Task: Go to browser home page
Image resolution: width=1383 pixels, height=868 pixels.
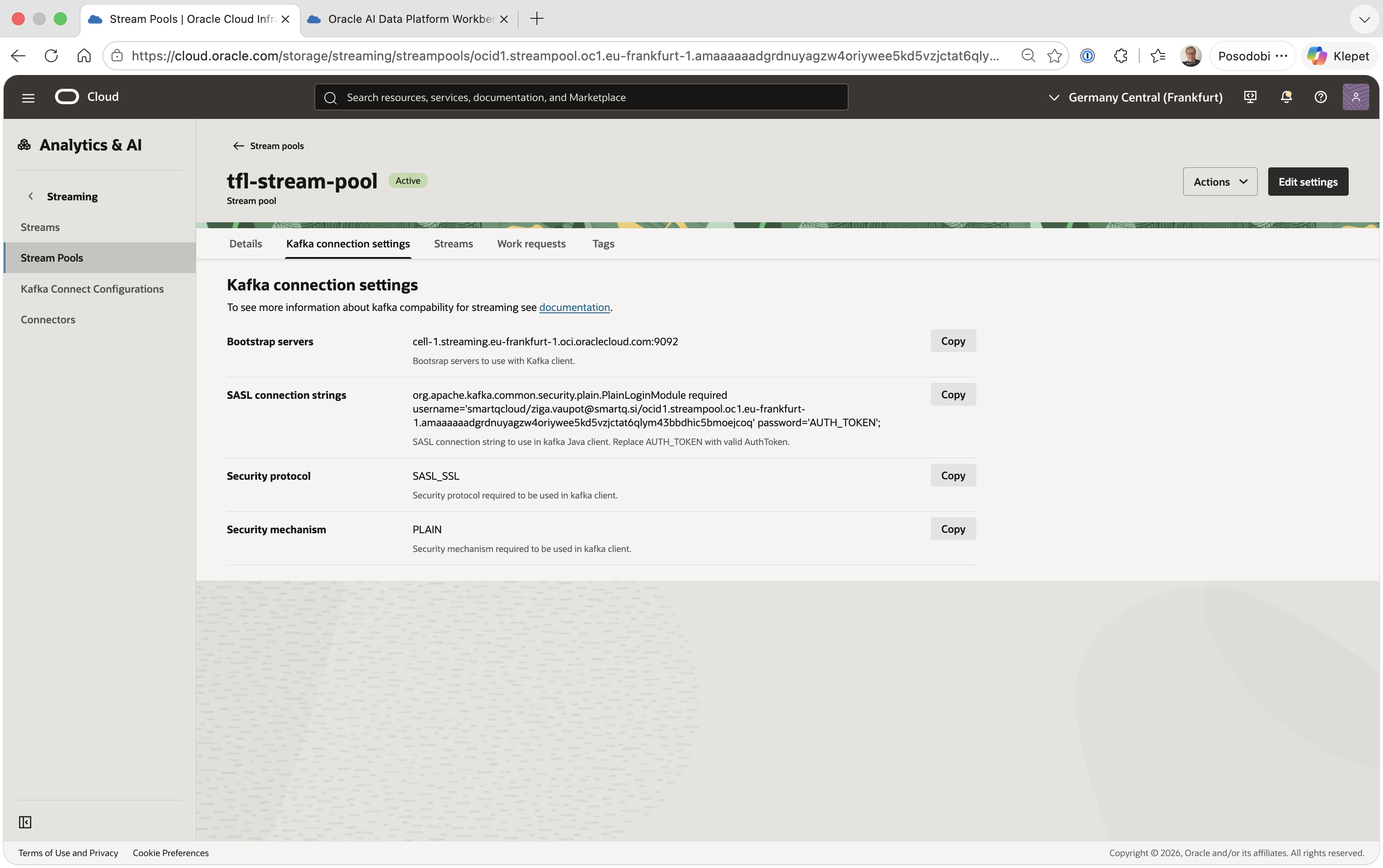Action: click(84, 56)
